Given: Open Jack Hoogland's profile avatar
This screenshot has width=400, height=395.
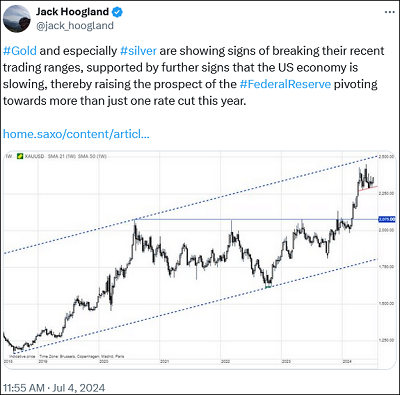Looking at the screenshot, I should [x=17, y=18].
